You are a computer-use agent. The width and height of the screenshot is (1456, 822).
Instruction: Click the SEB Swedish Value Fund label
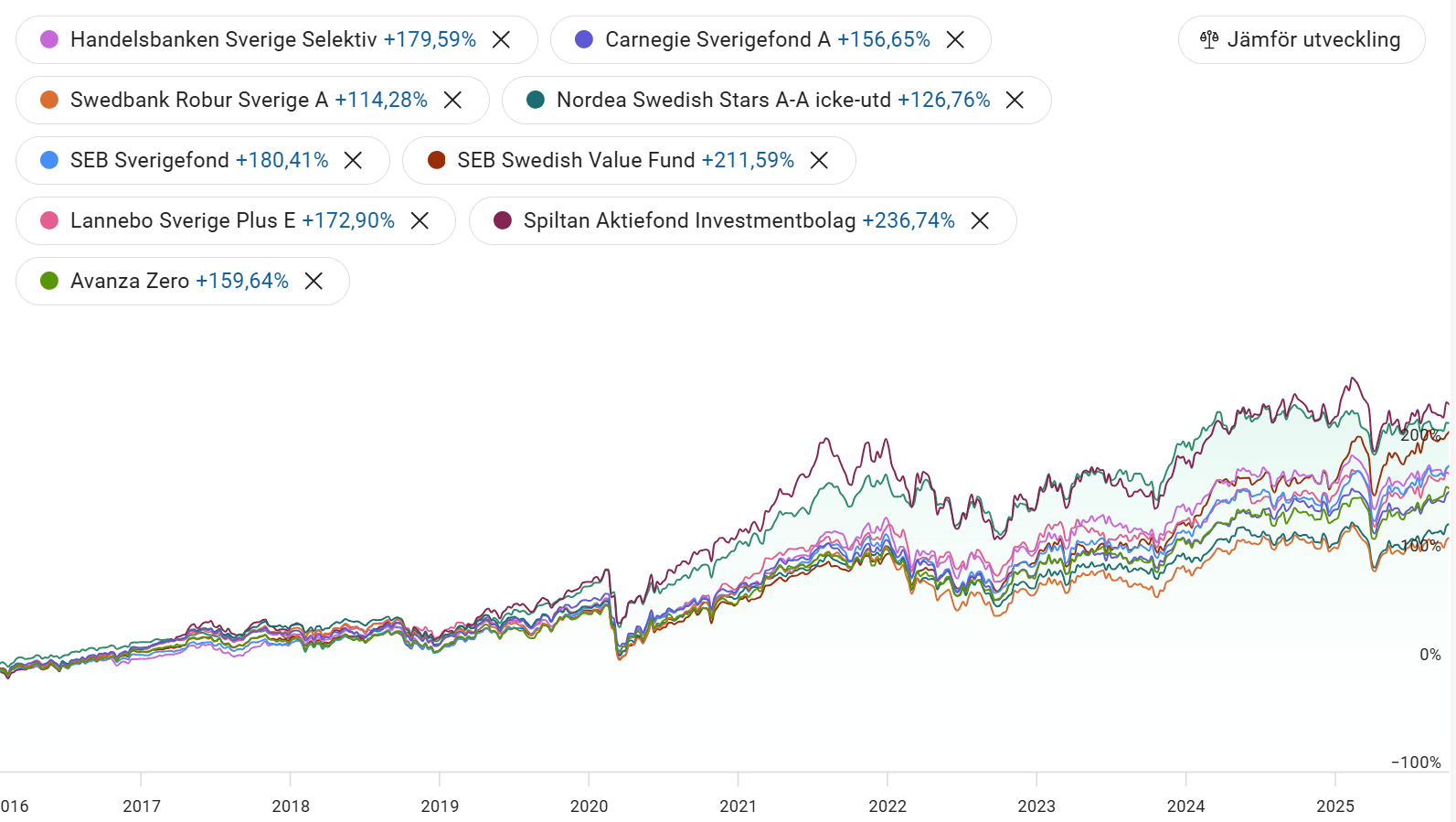pyautogui.click(x=576, y=160)
